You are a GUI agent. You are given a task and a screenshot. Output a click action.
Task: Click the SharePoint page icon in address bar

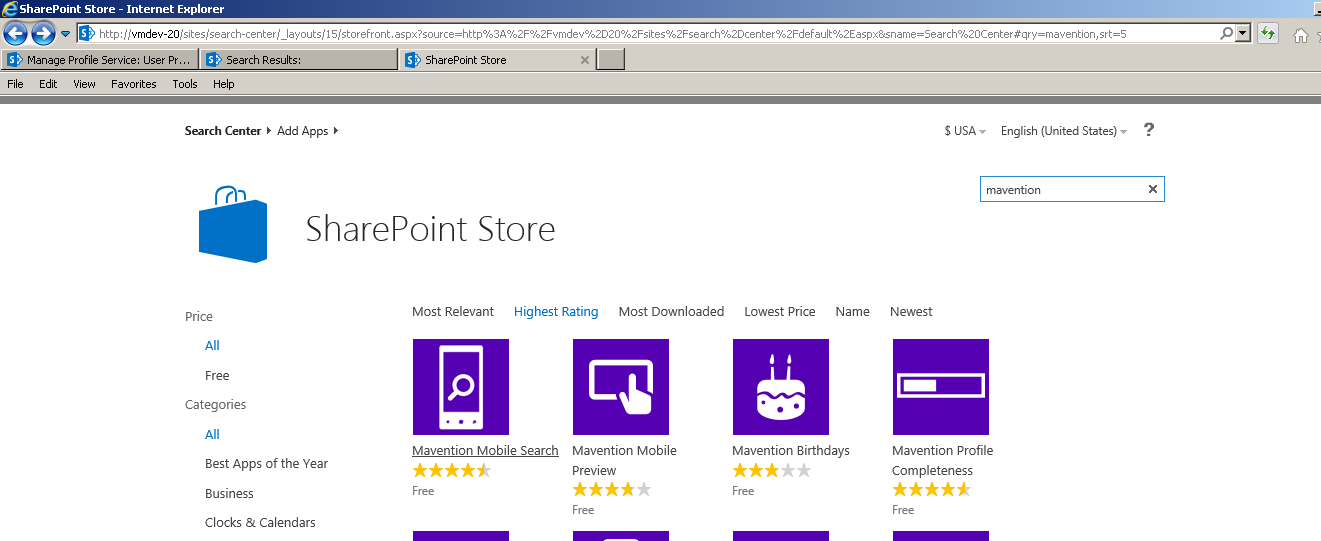coord(87,34)
